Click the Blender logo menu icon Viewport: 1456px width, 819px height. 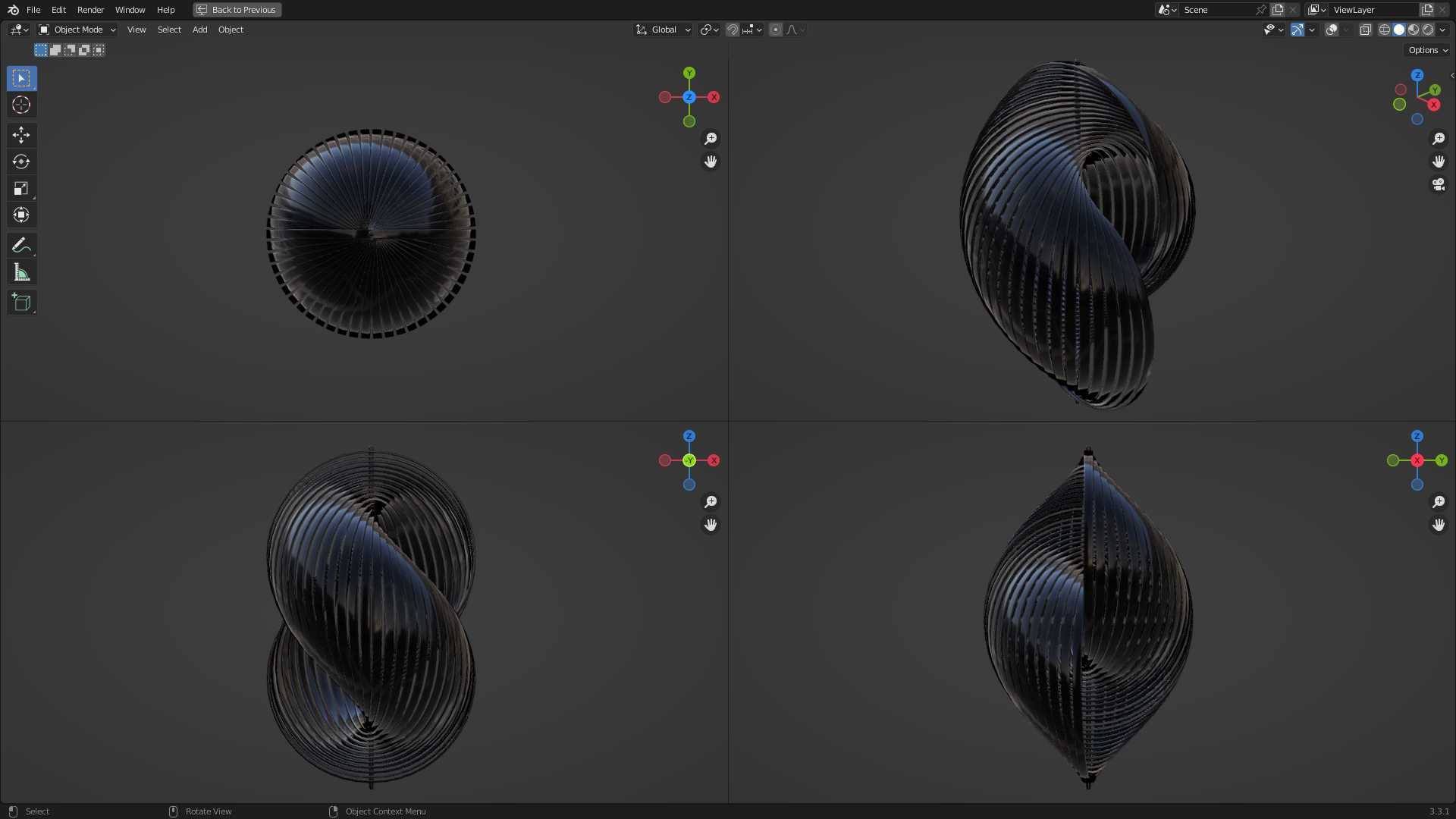pos(13,10)
